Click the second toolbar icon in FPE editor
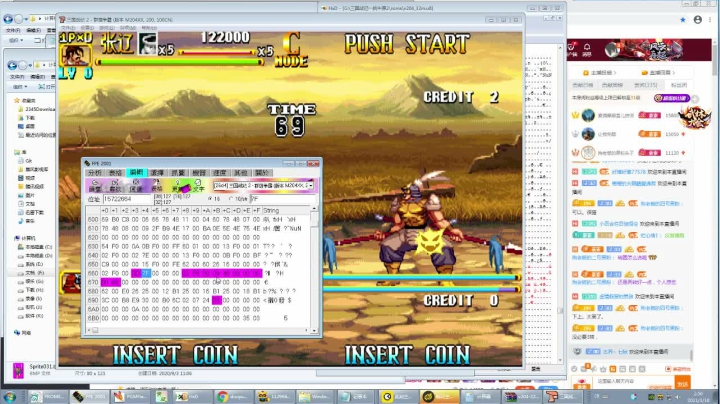Image resolution: width=720 pixels, height=404 pixels. click(115, 185)
